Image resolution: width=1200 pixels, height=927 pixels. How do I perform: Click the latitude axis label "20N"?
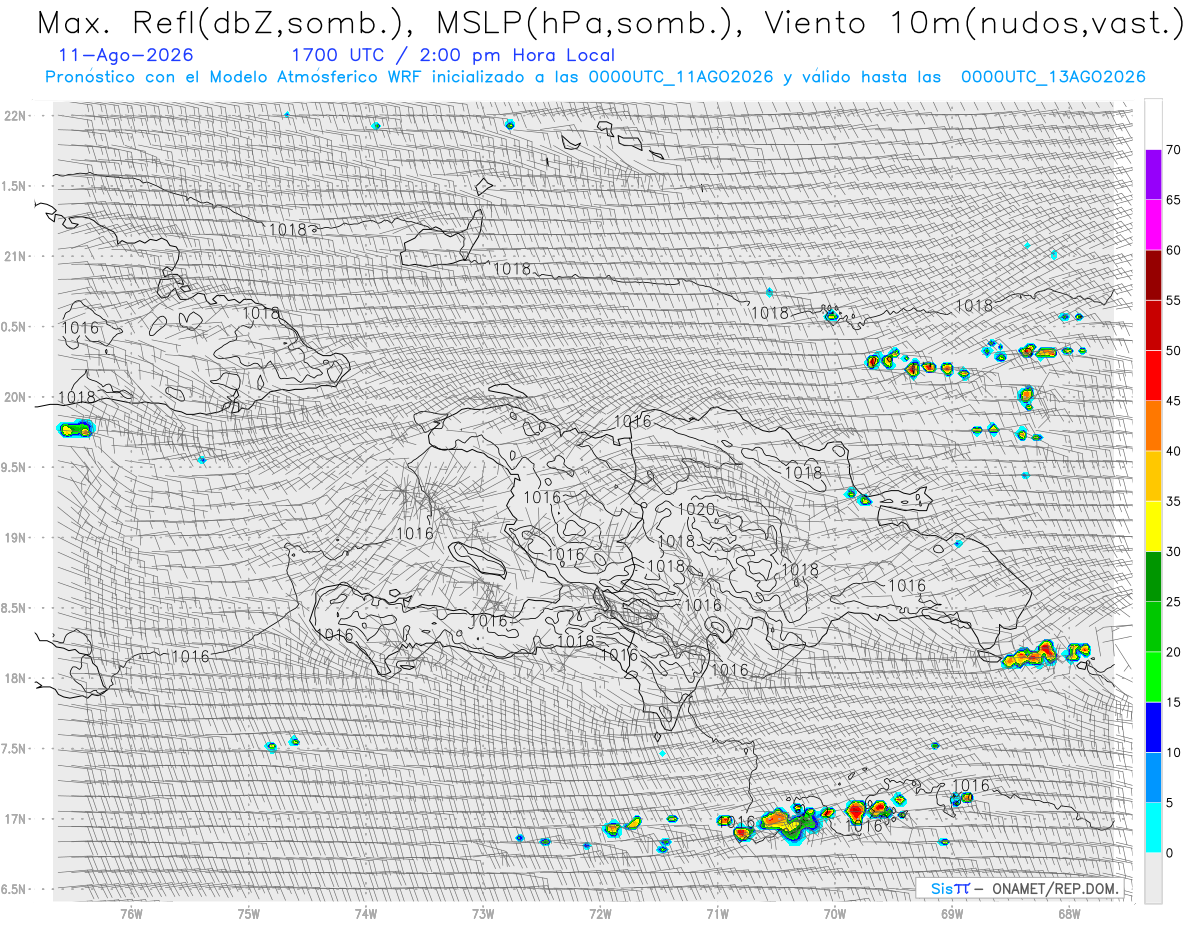point(15,397)
